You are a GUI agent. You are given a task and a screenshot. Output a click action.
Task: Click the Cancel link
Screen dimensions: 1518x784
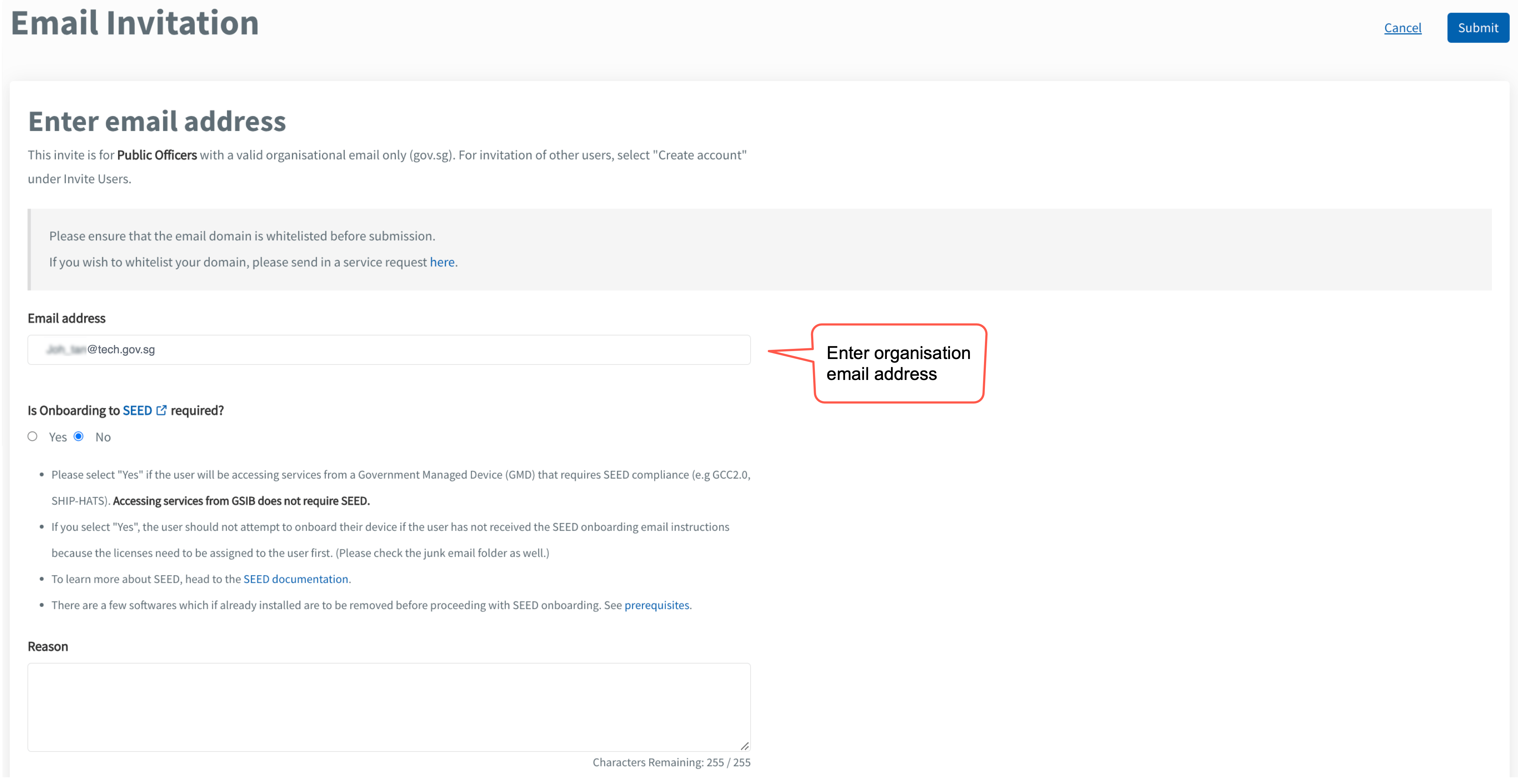pyautogui.click(x=1402, y=28)
